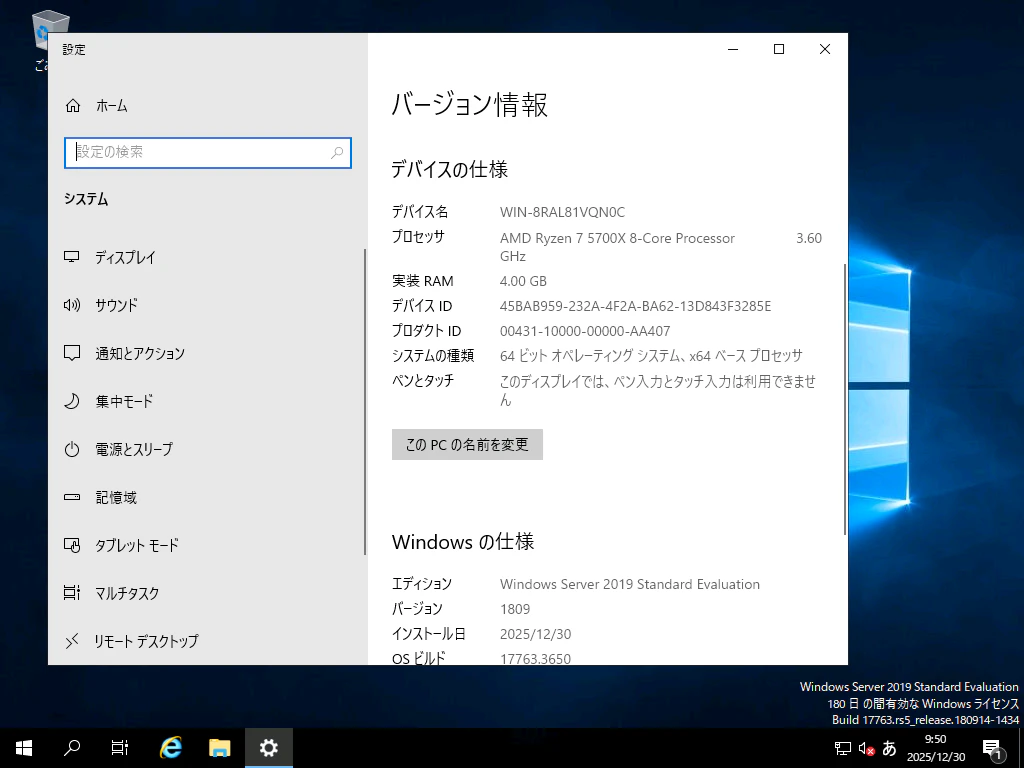This screenshot has width=1024, height=768.
Task: Open the notification Action Center
Action: pos(993,747)
